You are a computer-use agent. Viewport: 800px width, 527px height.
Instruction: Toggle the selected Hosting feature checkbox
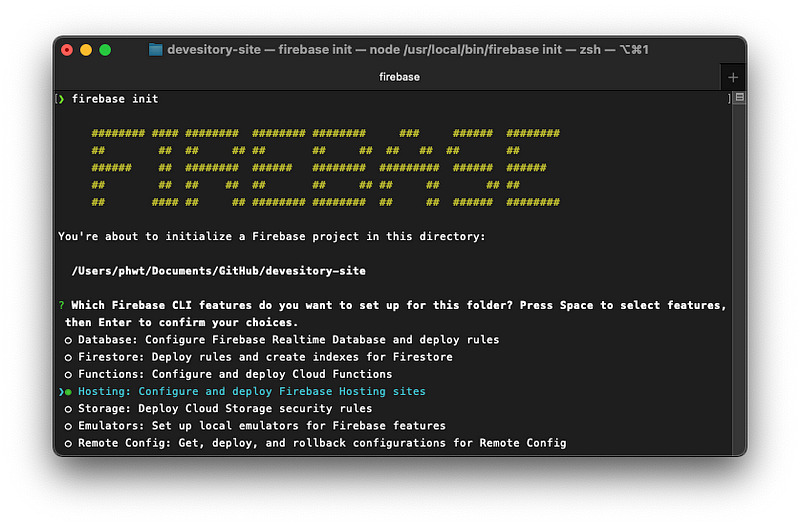[x=68, y=392]
